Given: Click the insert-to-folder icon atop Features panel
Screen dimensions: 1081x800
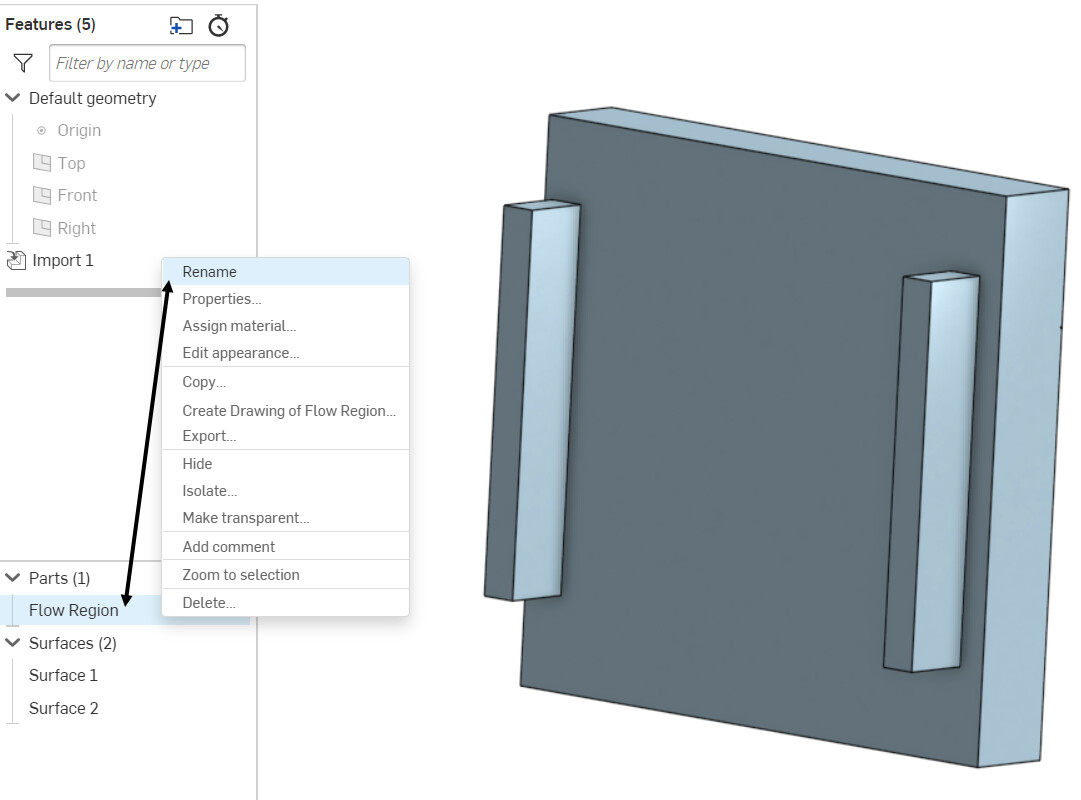Looking at the screenshot, I should coord(182,24).
